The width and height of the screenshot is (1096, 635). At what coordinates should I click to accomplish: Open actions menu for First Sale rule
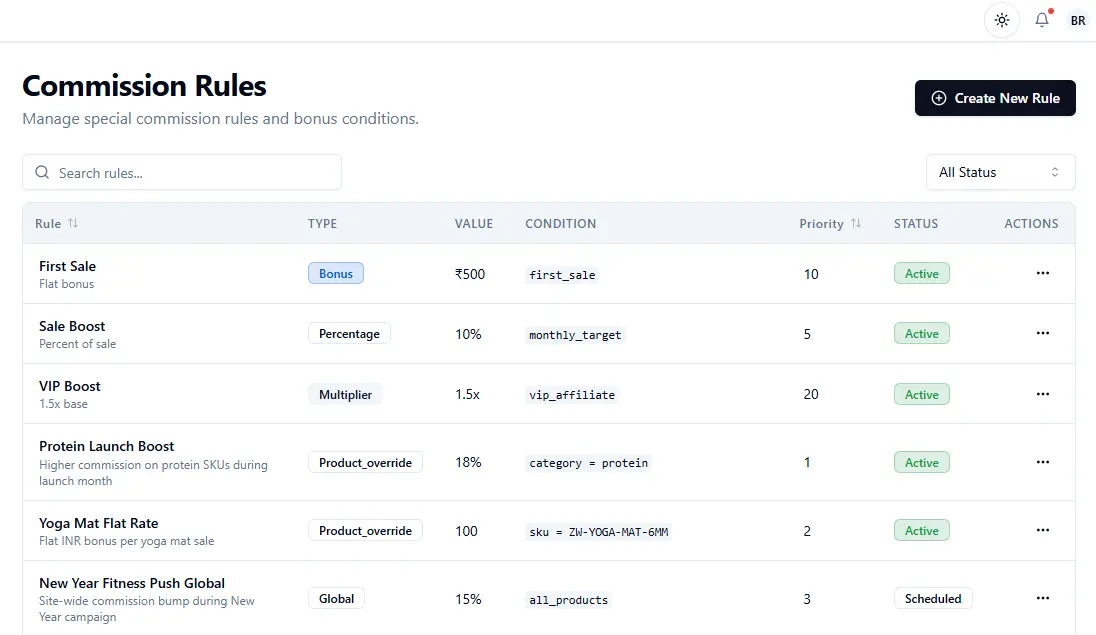1042,273
